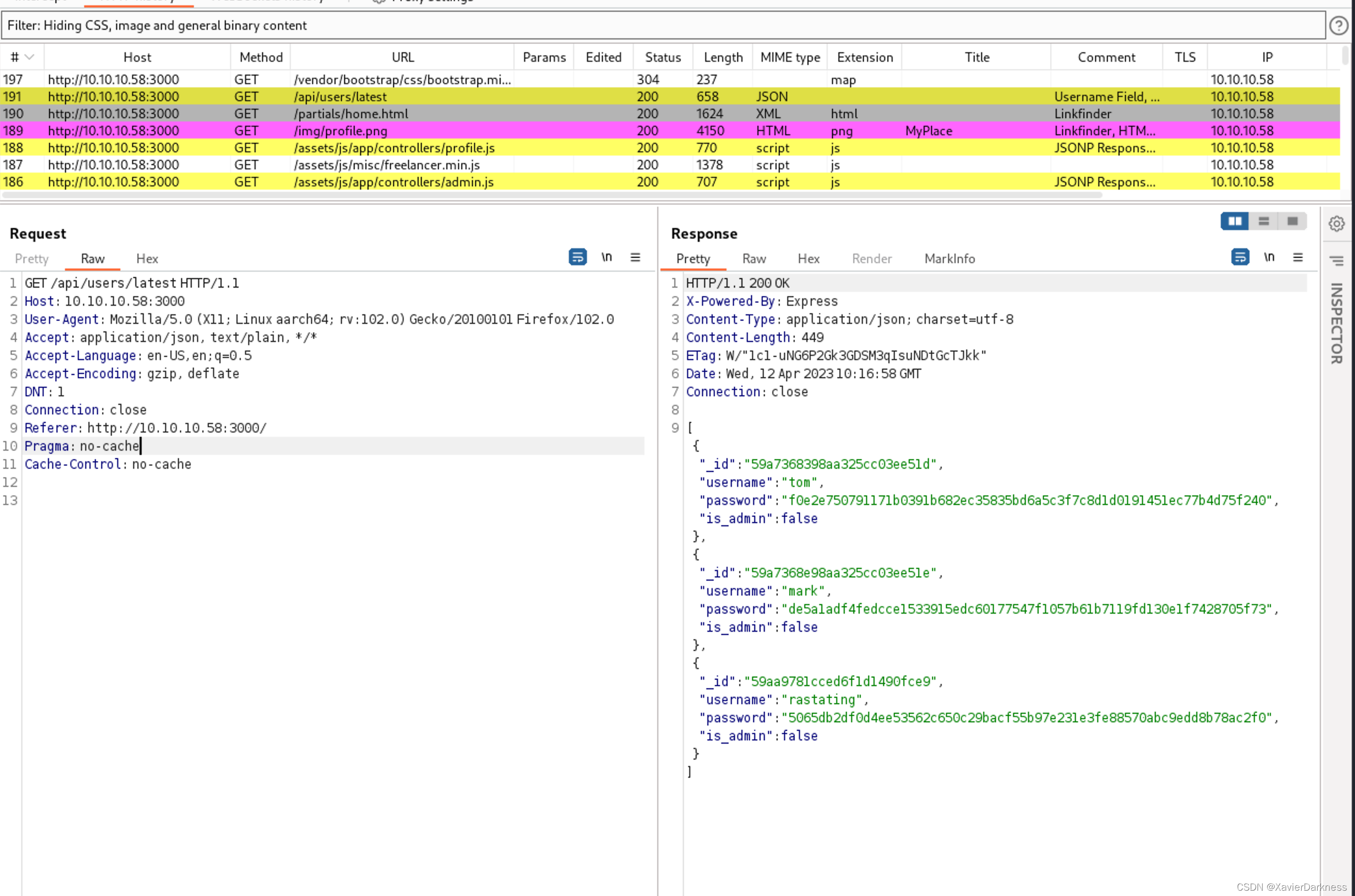Click the history table vertical scrollbar
Screen dimensions: 1355x896
coord(1345,56)
